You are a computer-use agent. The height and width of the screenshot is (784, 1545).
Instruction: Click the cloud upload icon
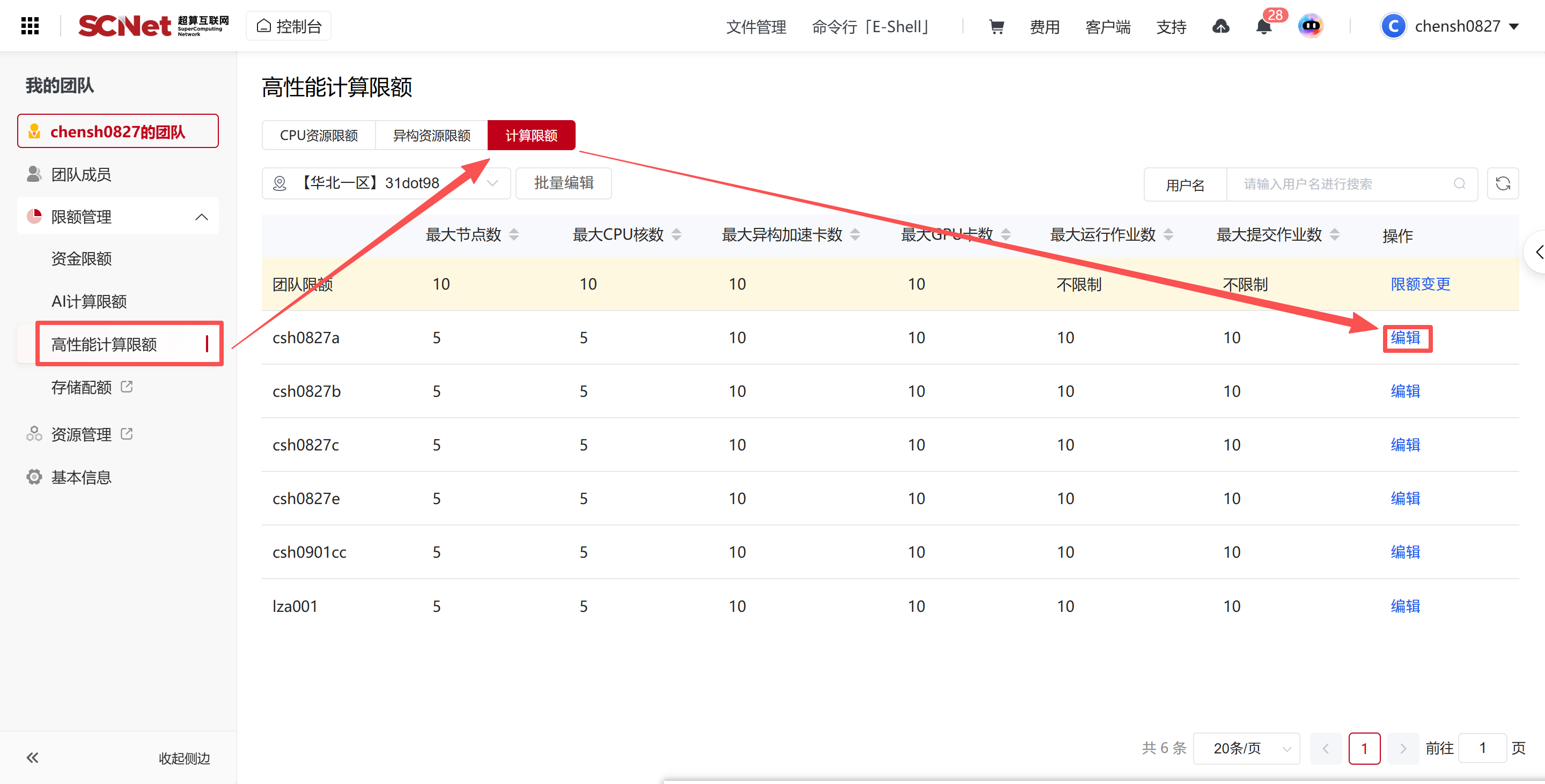point(1220,26)
